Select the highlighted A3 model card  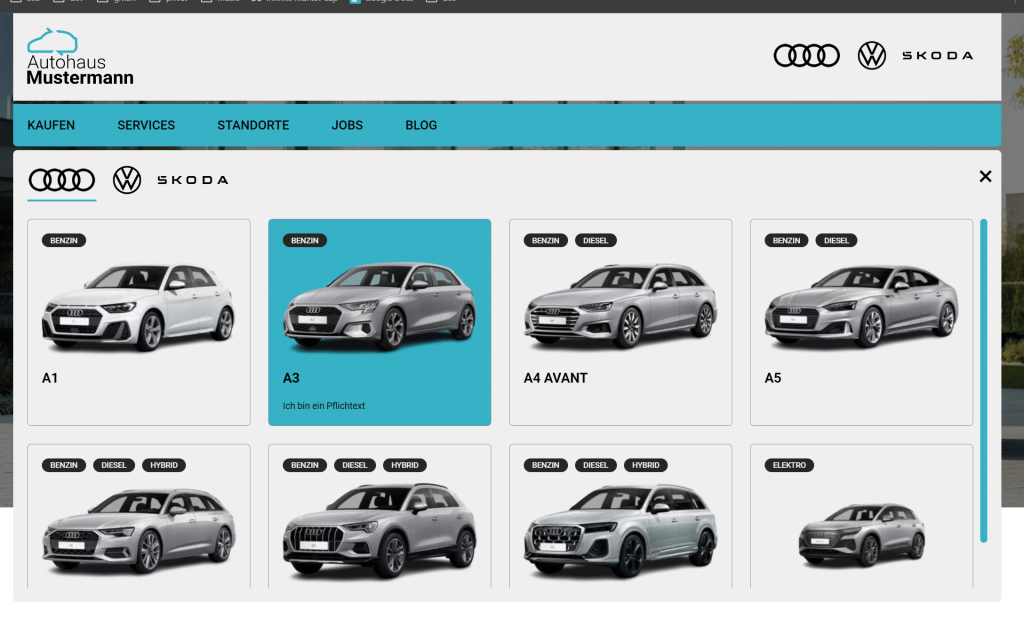[379, 322]
